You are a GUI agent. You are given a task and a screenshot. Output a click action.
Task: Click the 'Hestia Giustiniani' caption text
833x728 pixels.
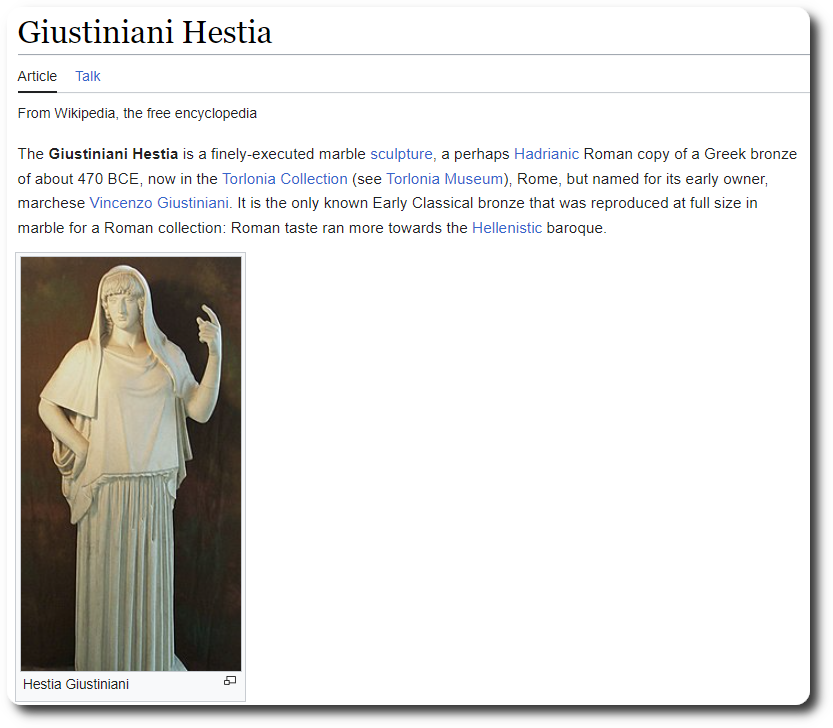[x=76, y=684]
